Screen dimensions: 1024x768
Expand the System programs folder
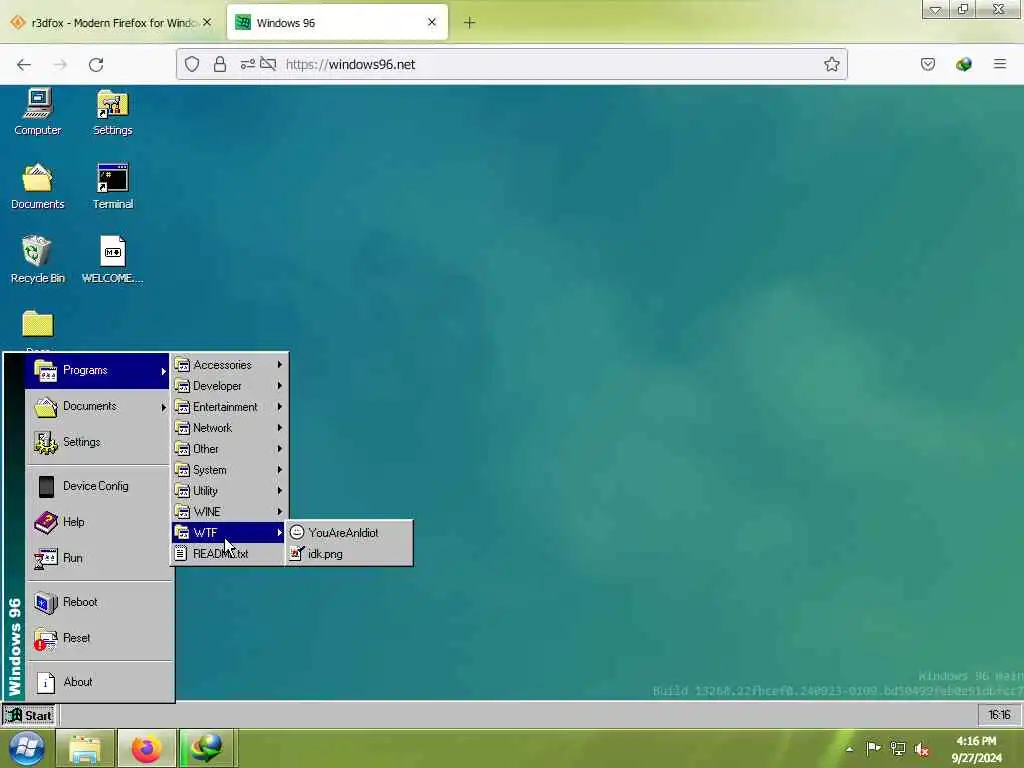coord(229,470)
